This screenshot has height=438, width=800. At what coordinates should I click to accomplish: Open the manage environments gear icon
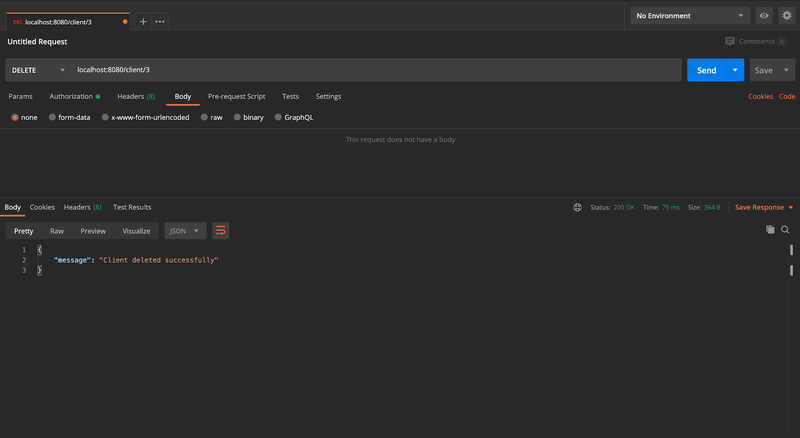[786, 16]
